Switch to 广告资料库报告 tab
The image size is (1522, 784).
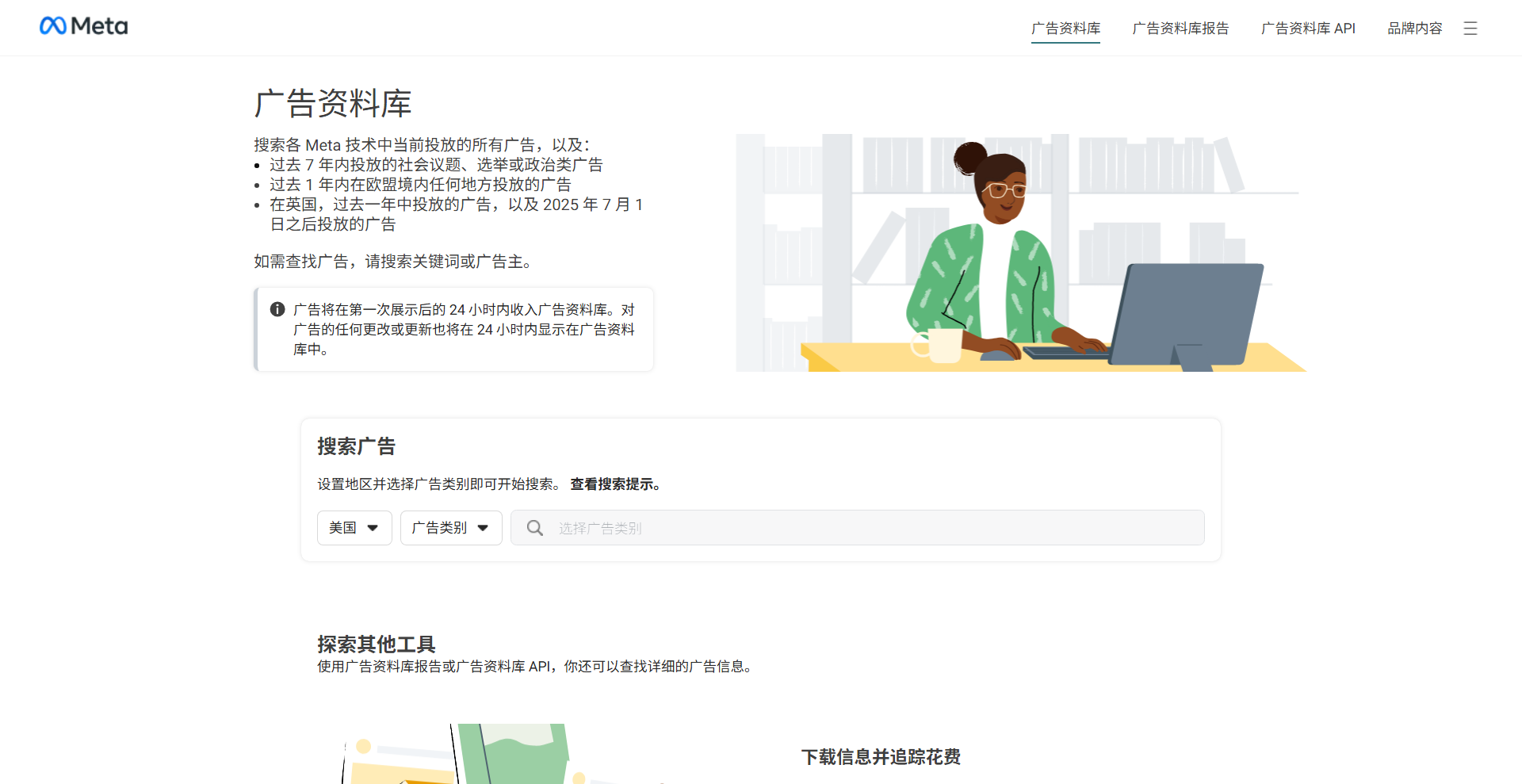(1180, 29)
